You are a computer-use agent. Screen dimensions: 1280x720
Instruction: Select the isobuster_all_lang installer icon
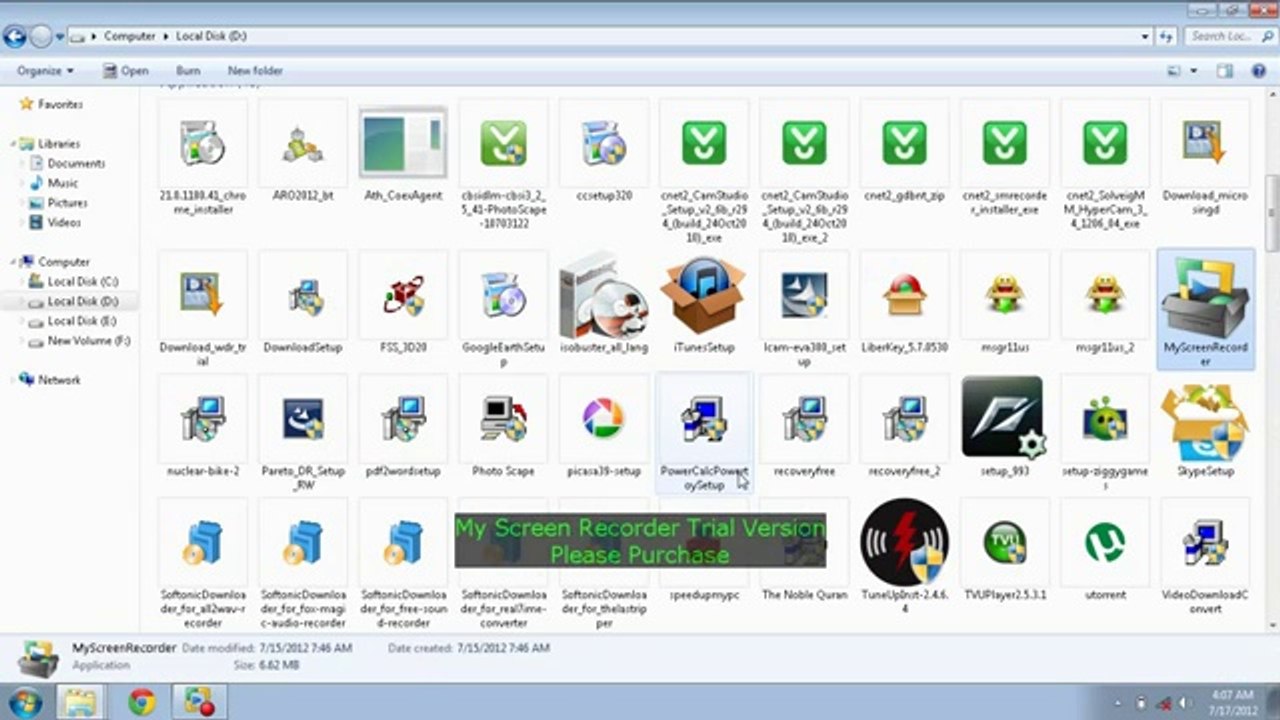pyautogui.click(x=603, y=296)
